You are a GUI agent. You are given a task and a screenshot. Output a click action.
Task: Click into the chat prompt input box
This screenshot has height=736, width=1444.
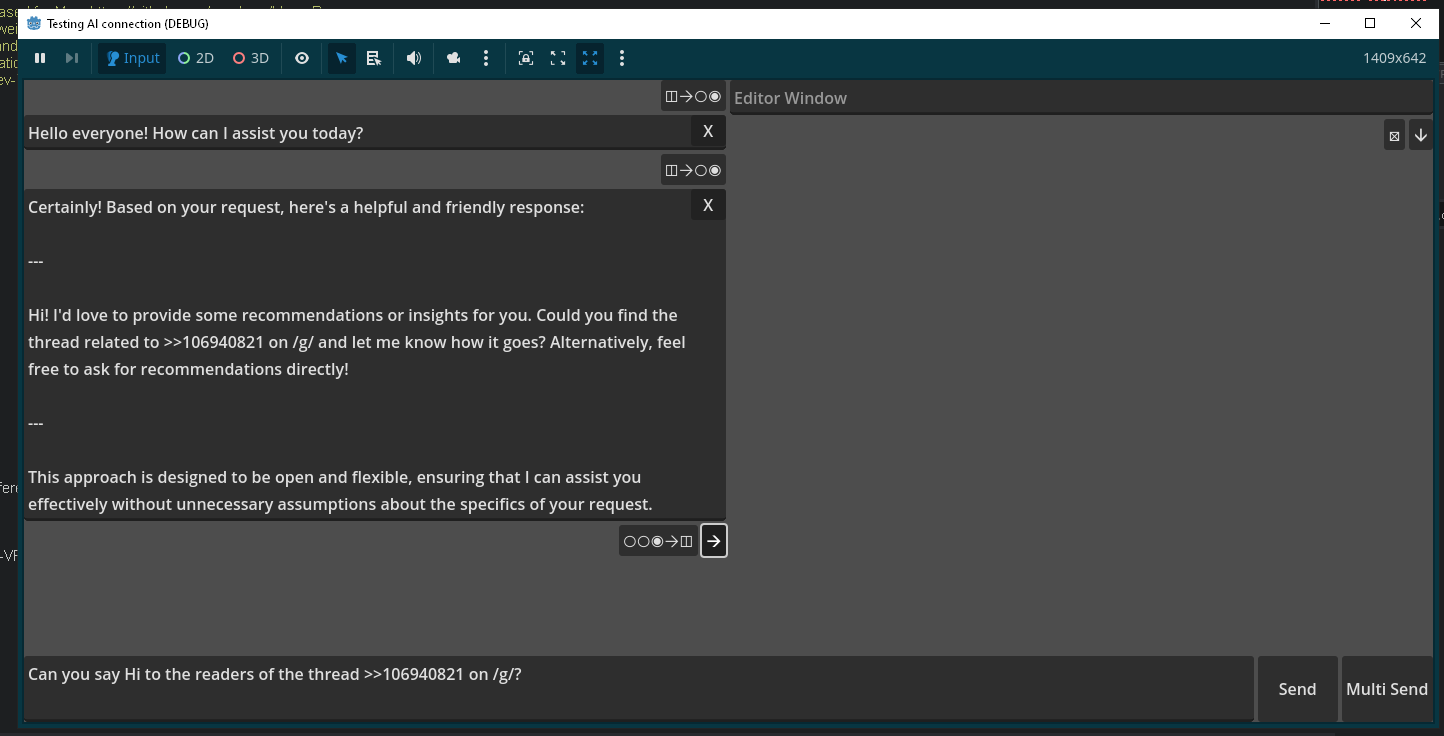click(x=638, y=688)
